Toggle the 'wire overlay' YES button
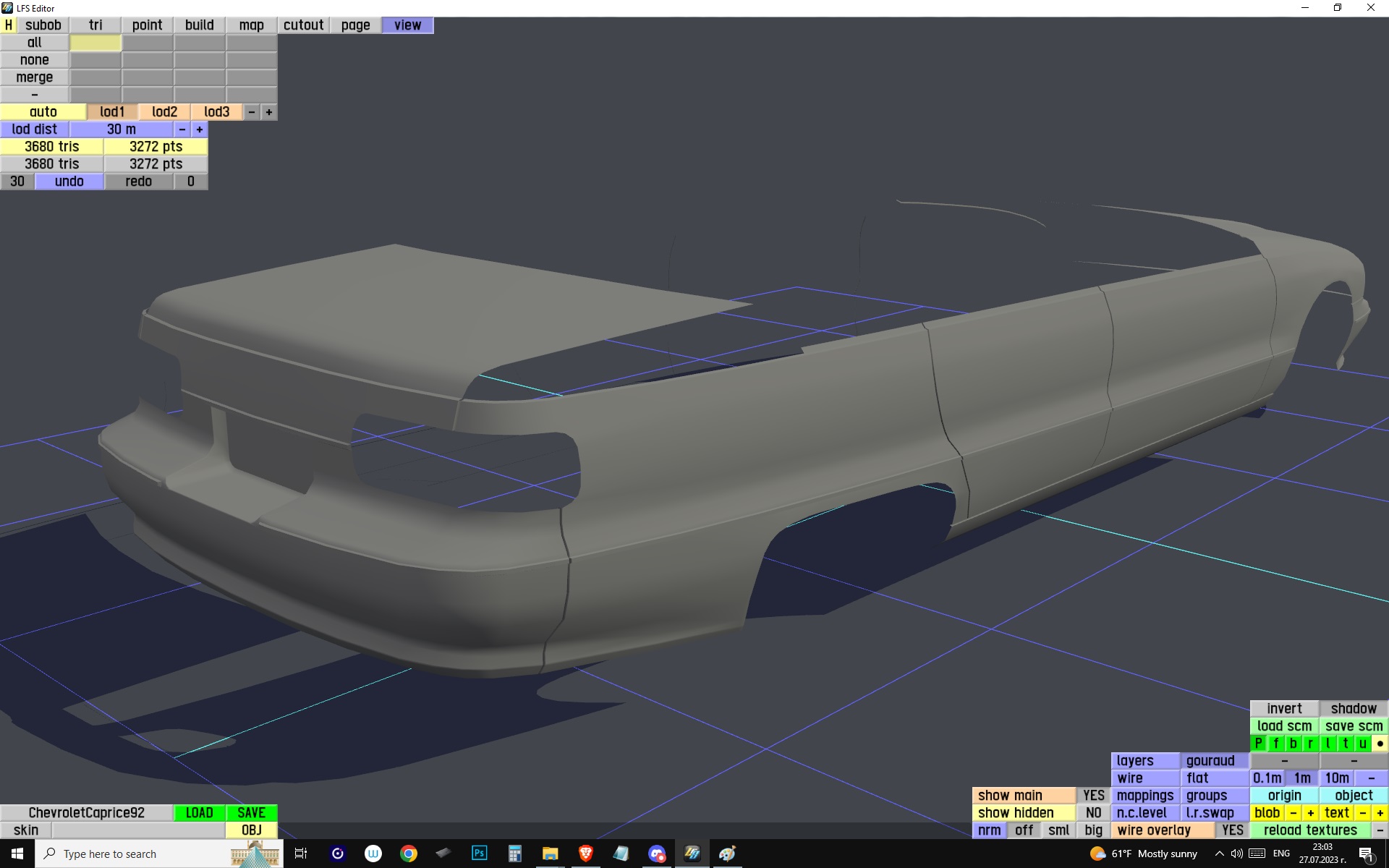Screen dimensions: 1389x868 pyautogui.click(x=1232, y=830)
